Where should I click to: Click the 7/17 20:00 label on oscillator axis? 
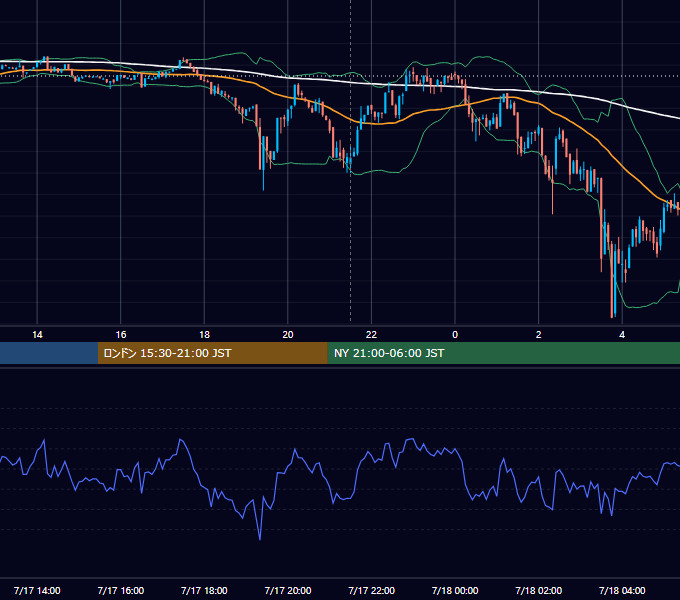click(x=288, y=590)
